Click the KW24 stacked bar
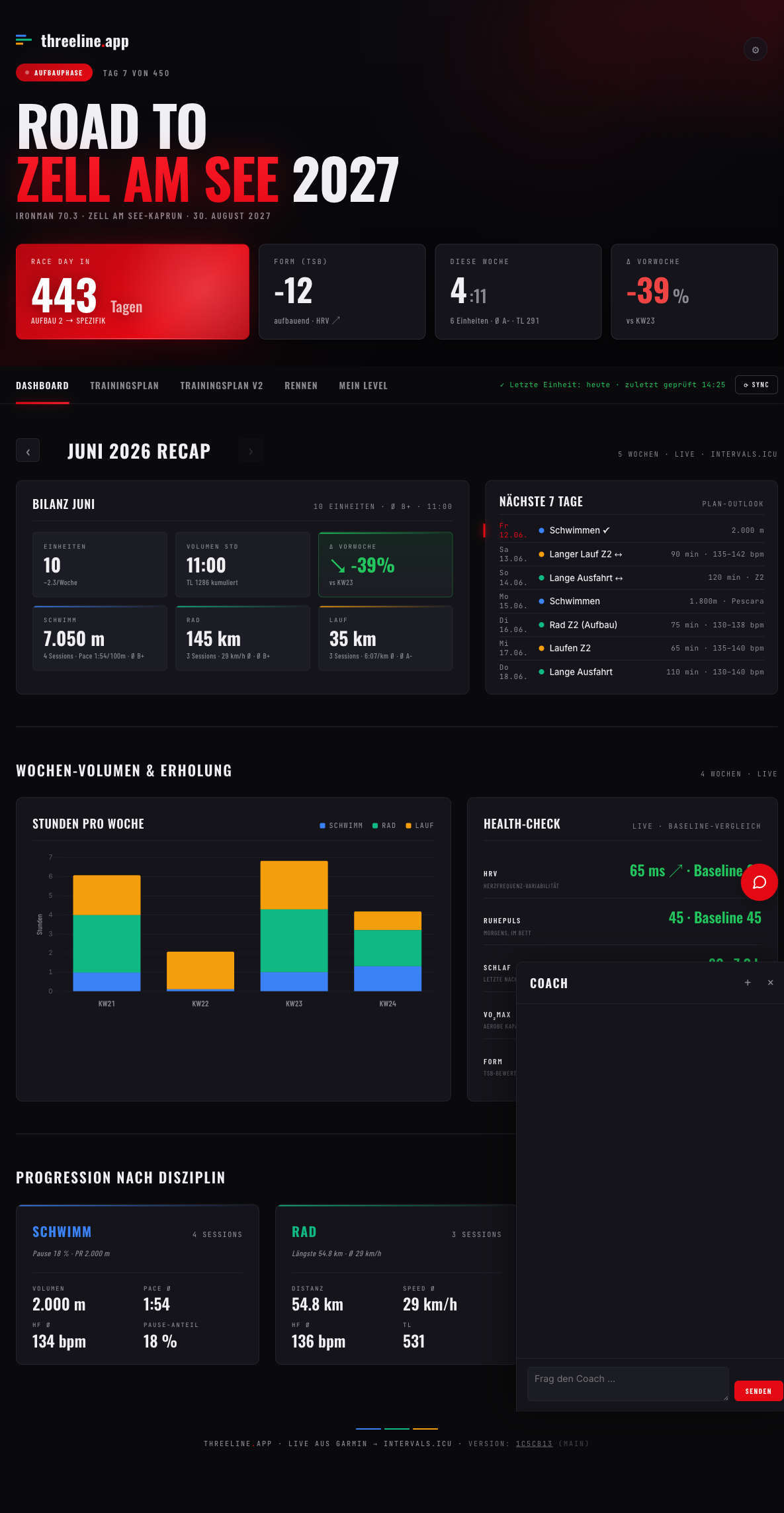784x1513 pixels. [388, 951]
